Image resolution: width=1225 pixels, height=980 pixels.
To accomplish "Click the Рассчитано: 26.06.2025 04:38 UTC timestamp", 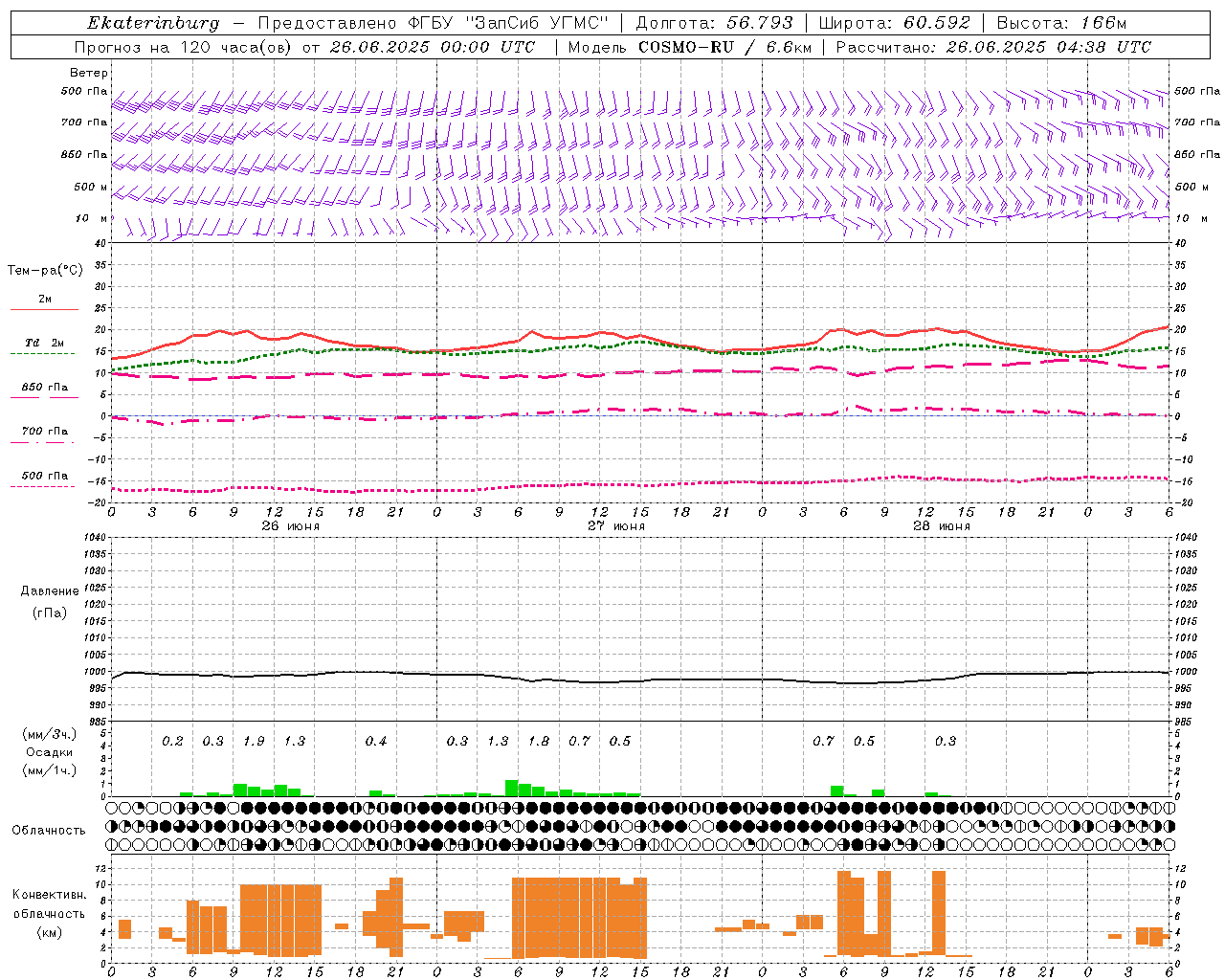I will click(993, 47).
